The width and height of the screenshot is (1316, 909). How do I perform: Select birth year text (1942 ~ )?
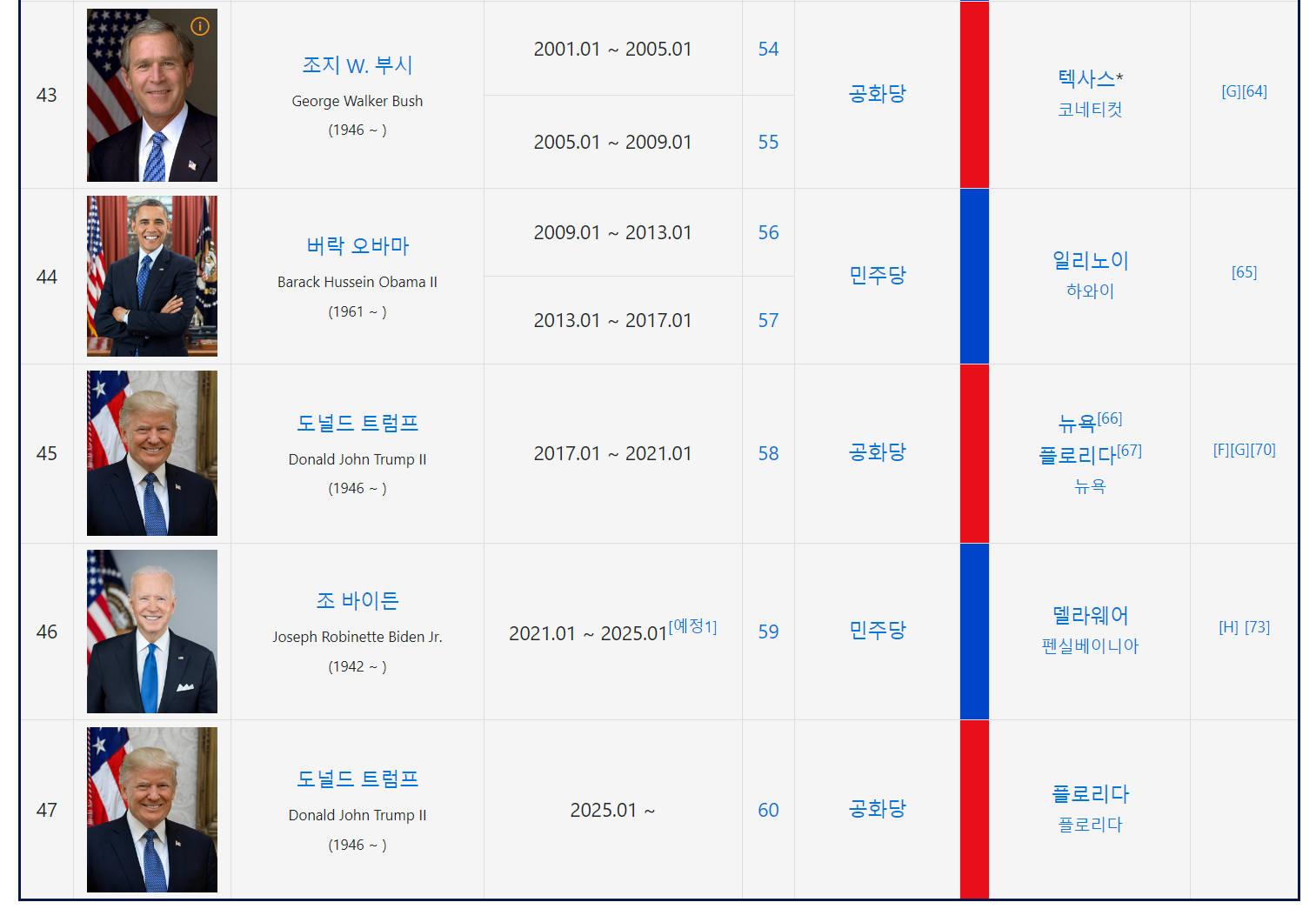[357, 666]
